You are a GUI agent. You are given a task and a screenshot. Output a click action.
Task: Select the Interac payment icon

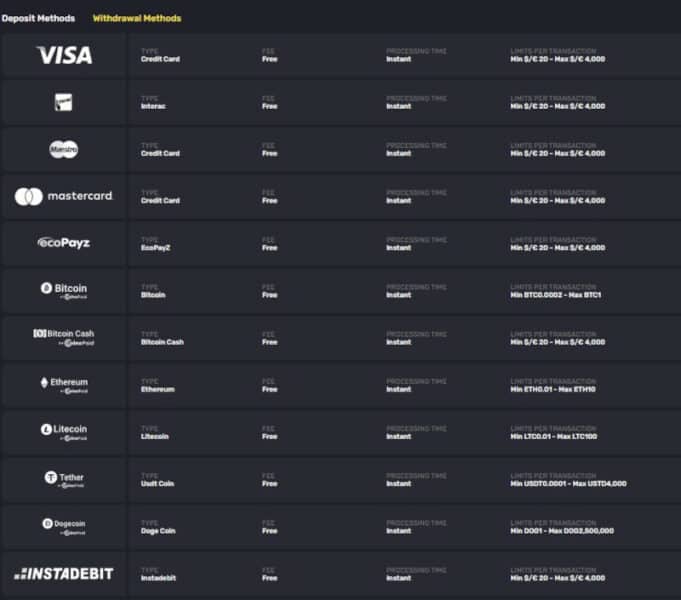[63, 102]
